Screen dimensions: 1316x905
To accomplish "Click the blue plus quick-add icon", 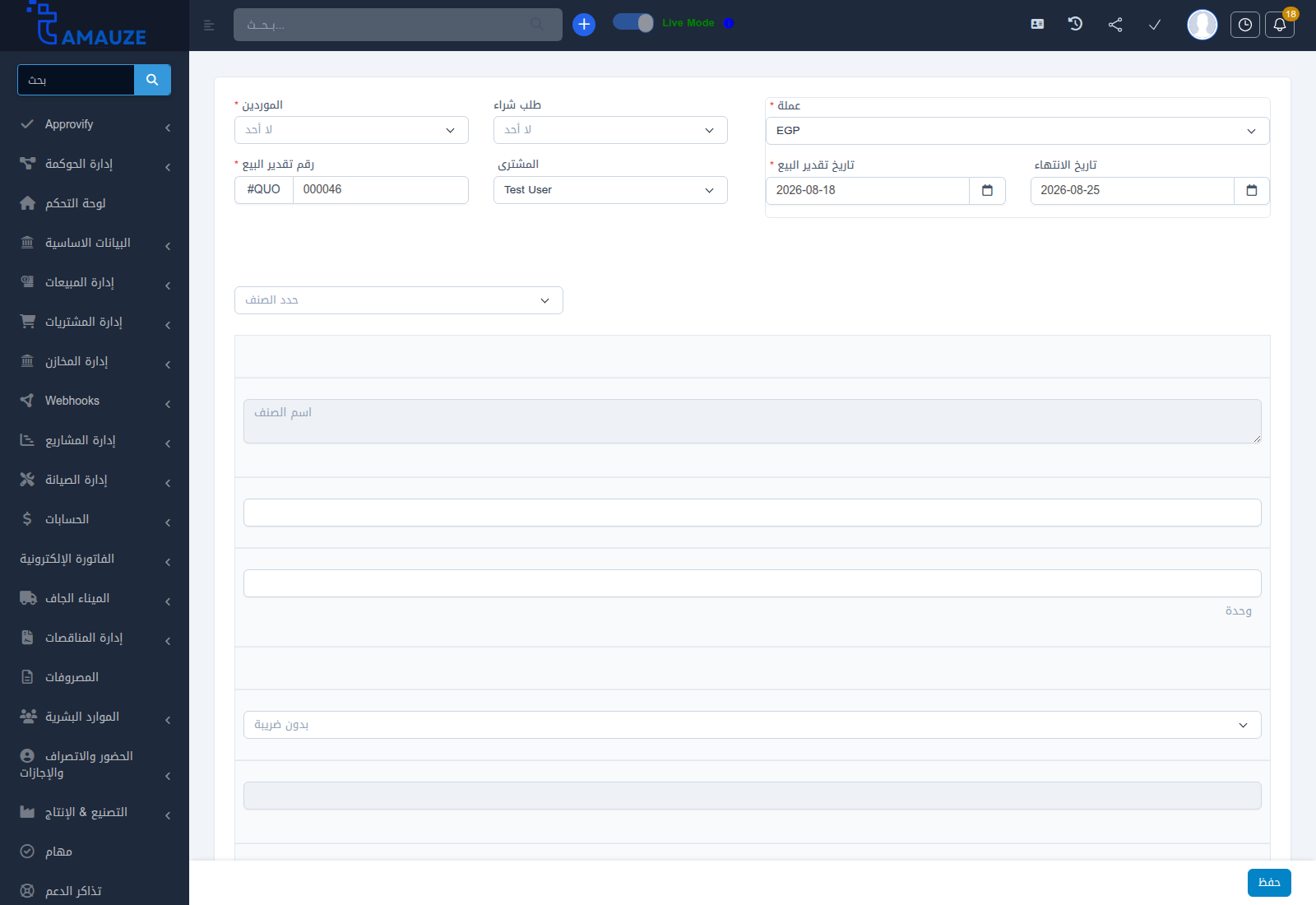I will (584, 25).
